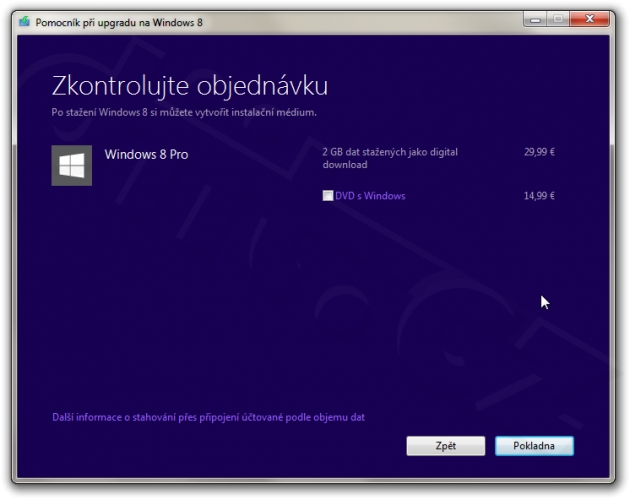Close the Windows 8 upgrade assistant

coord(589,19)
